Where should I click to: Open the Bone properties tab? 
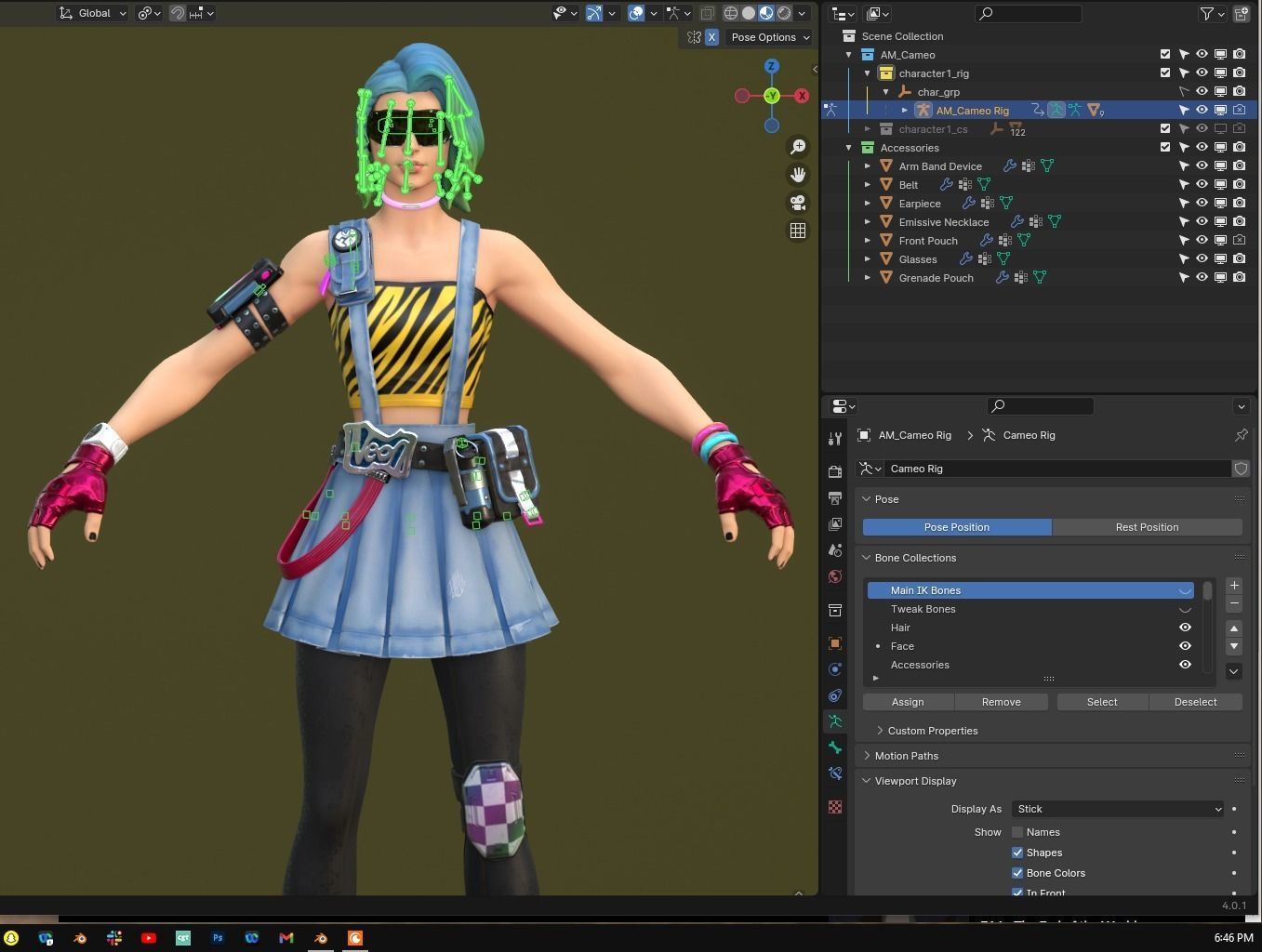pos(835,747)
